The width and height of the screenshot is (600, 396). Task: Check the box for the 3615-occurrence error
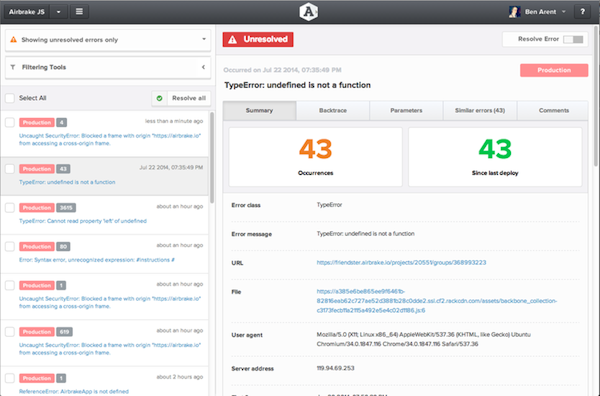[10, 208]
